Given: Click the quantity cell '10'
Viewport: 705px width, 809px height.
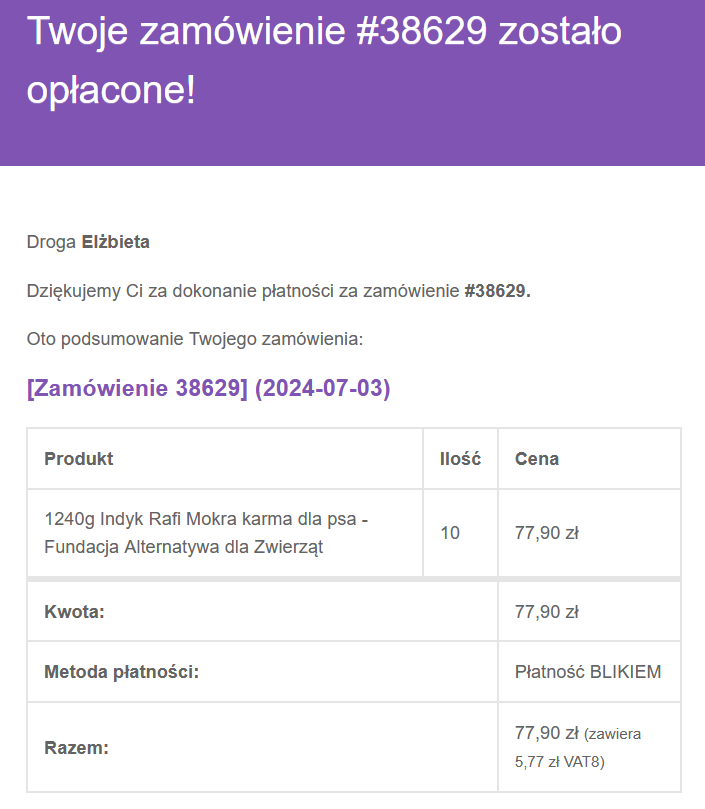Looking at the screenshot, I should 450,532.
